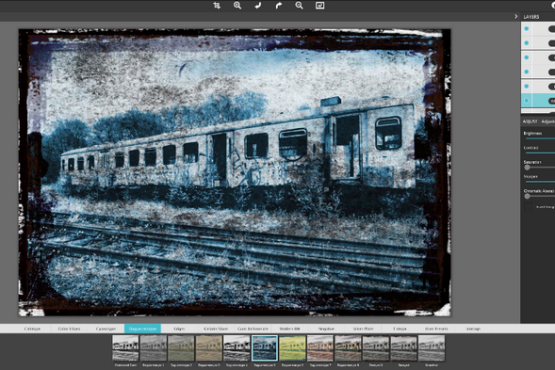Viewport: 555px width, 370px height.
Task: Tick the Invert Image checkbox
Action: 528,207
